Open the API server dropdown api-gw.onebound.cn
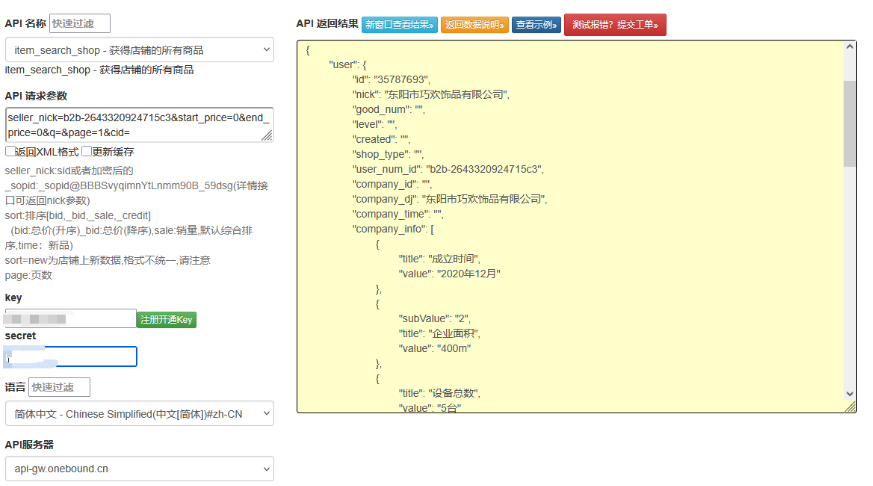Screen dimensions: 873x486 tap(139, 468)
